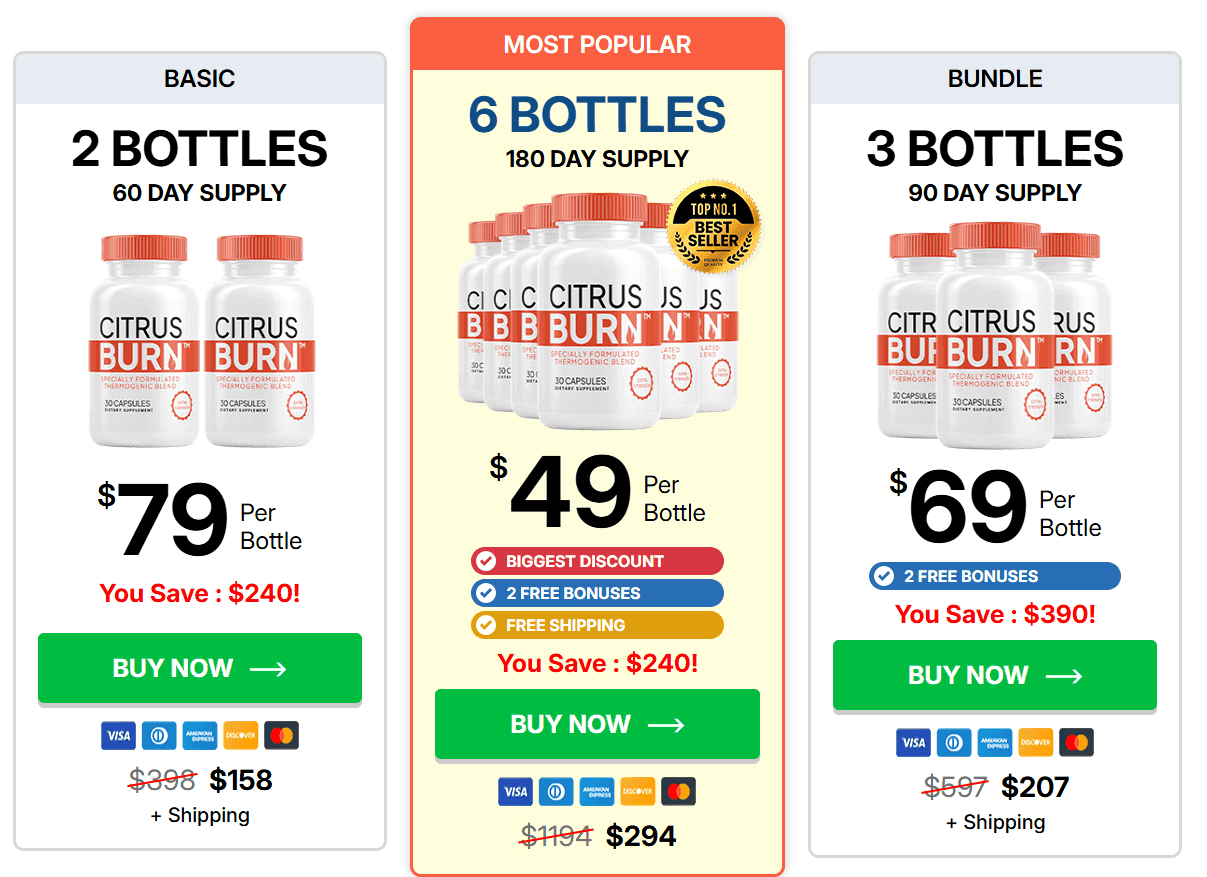
Task: Click the 2 Free Bonuses badge in the Bundle column
Action: (994, 575)
